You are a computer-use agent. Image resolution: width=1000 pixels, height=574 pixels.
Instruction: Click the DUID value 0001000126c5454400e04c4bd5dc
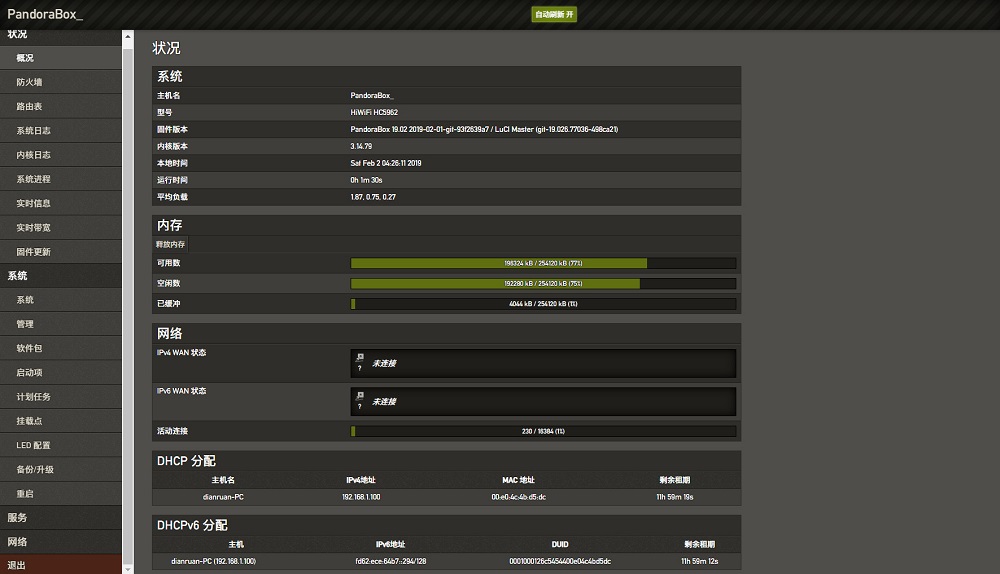560,561
